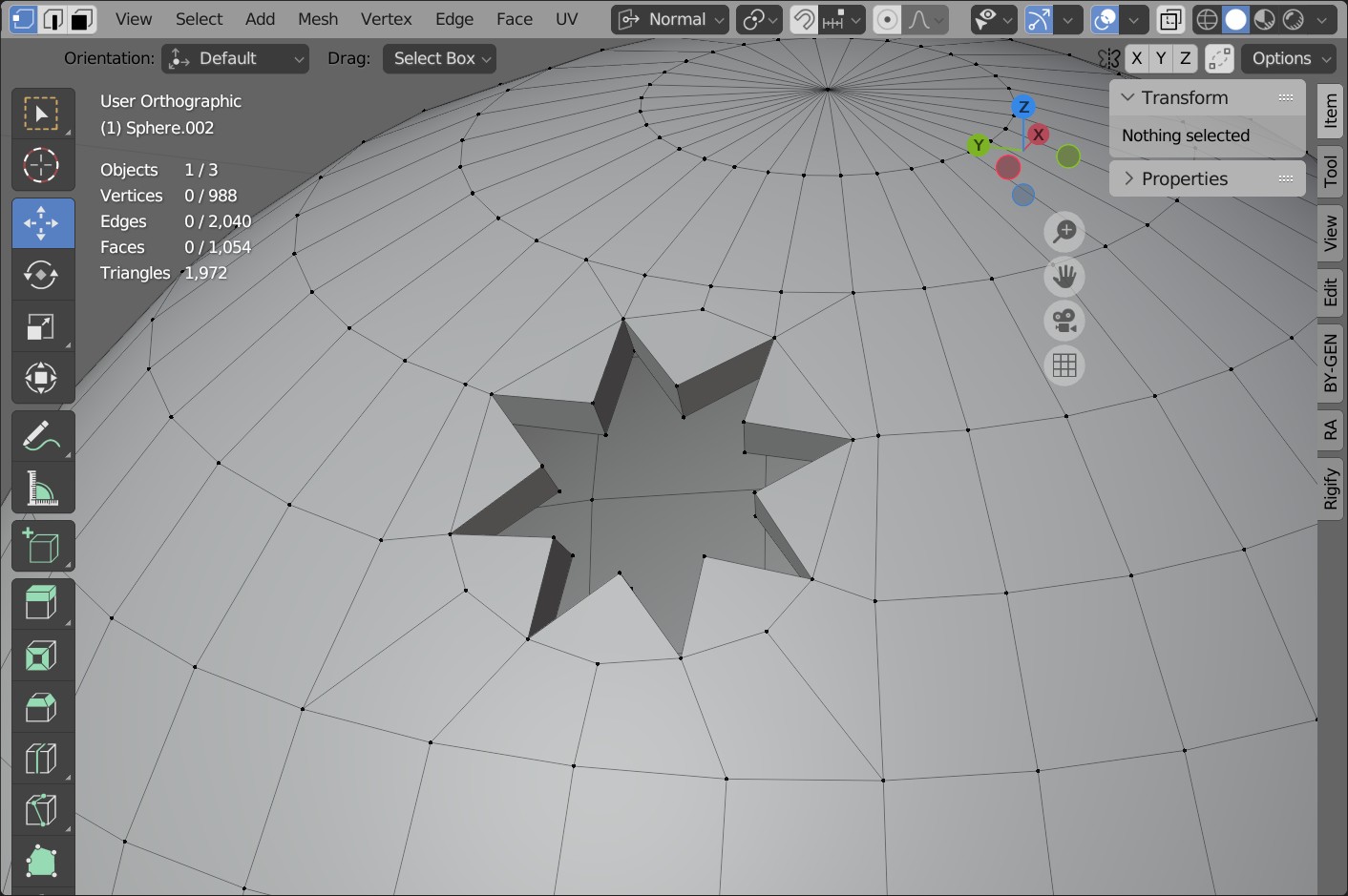The height and width of the screenshot is (896, 1348).
Task: Pick the Measure tool
Action: (41, 489)
